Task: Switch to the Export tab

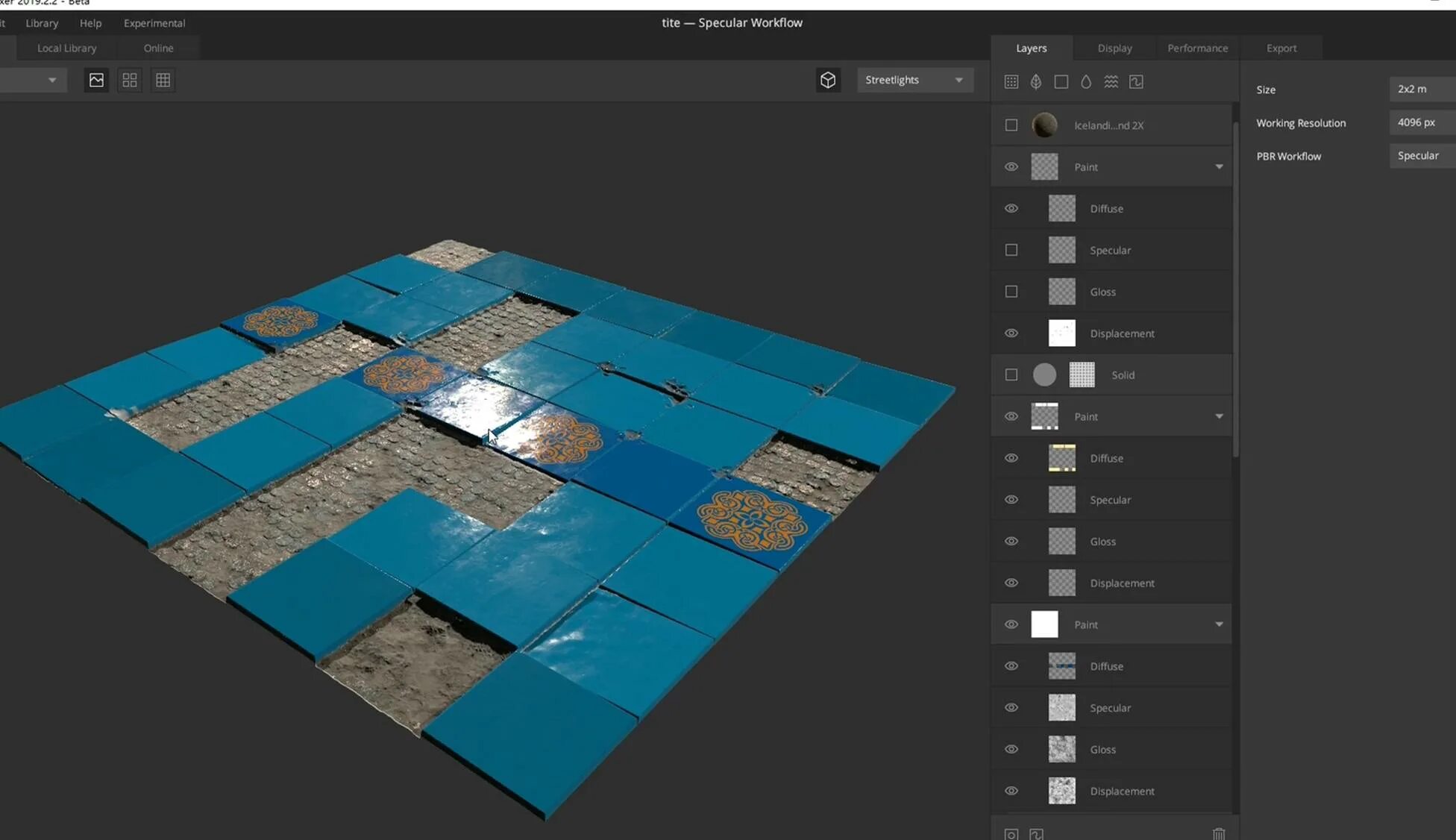Action: [1281, 48]
